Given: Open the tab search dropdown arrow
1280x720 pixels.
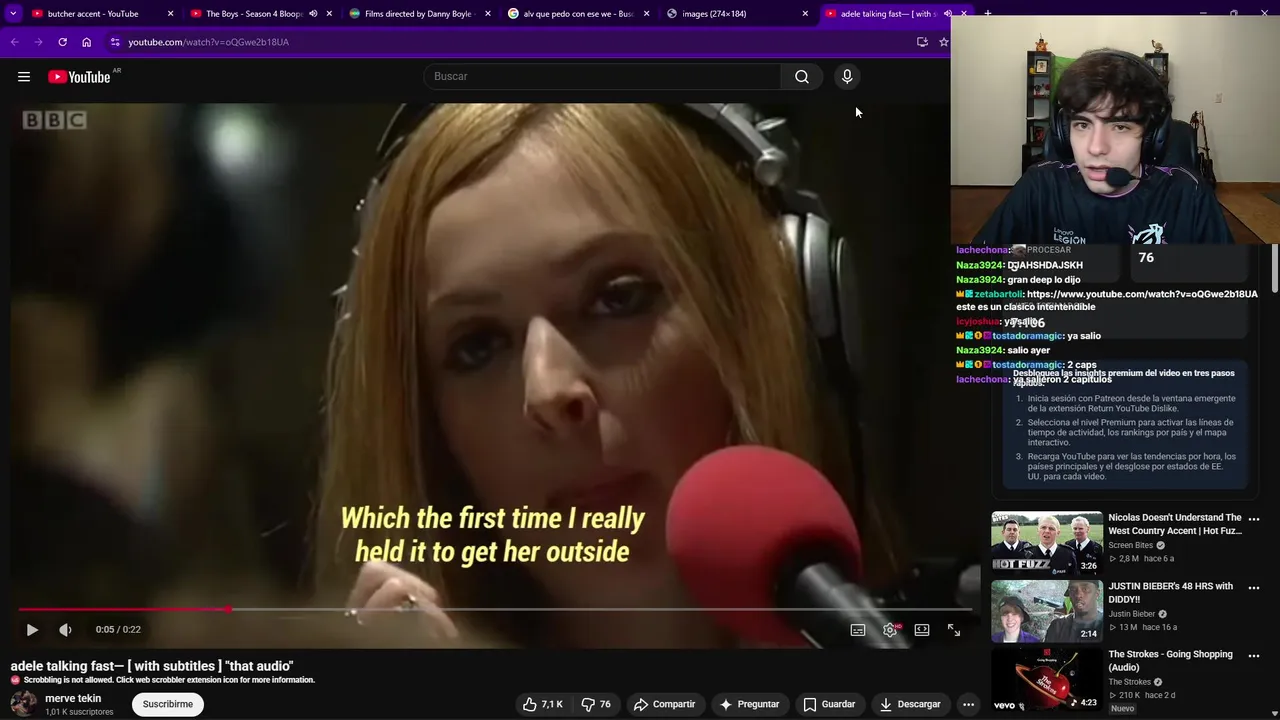Looking at the screenshot, I should [13, 14].
